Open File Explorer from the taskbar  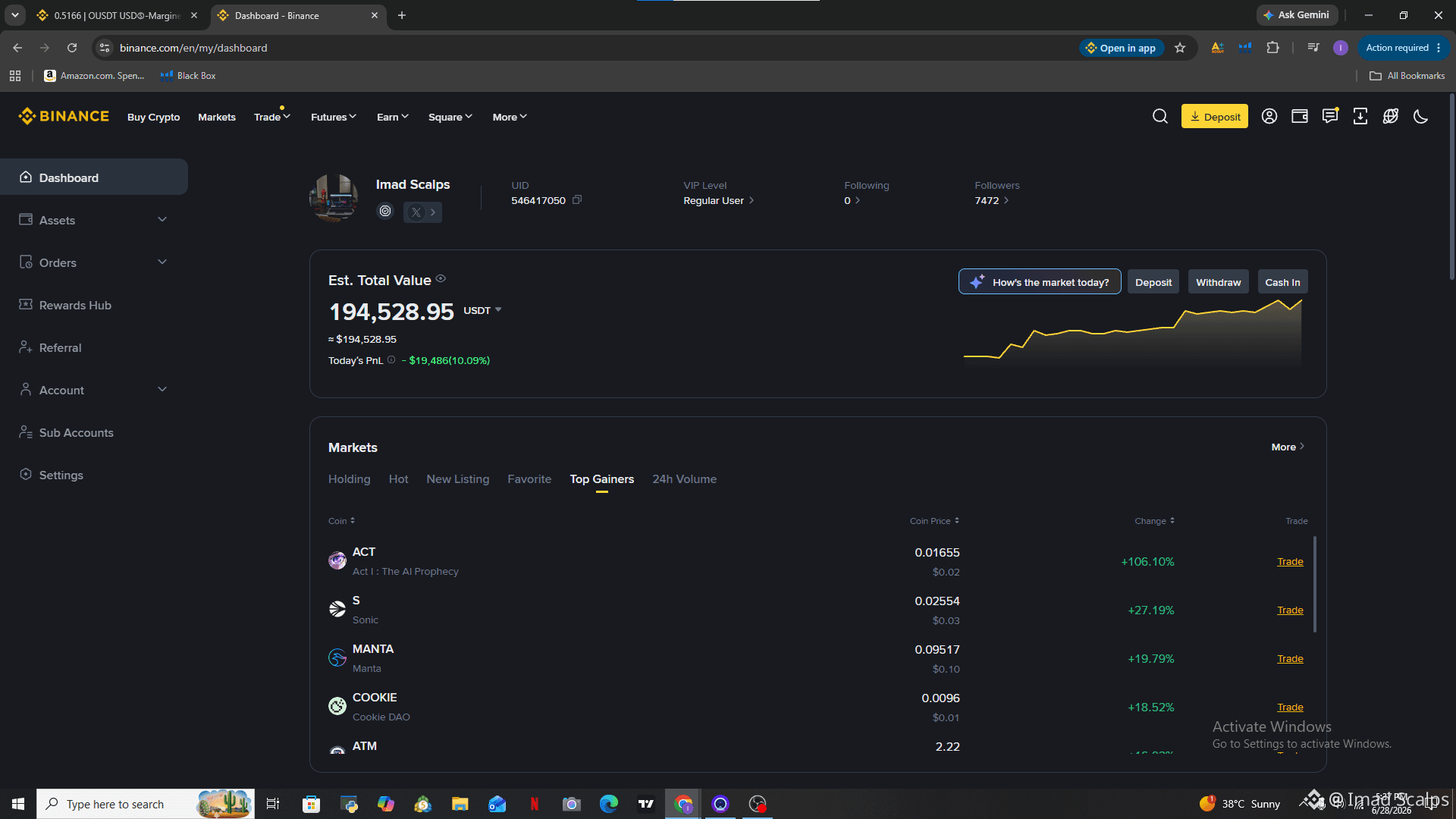pos(460,804)
